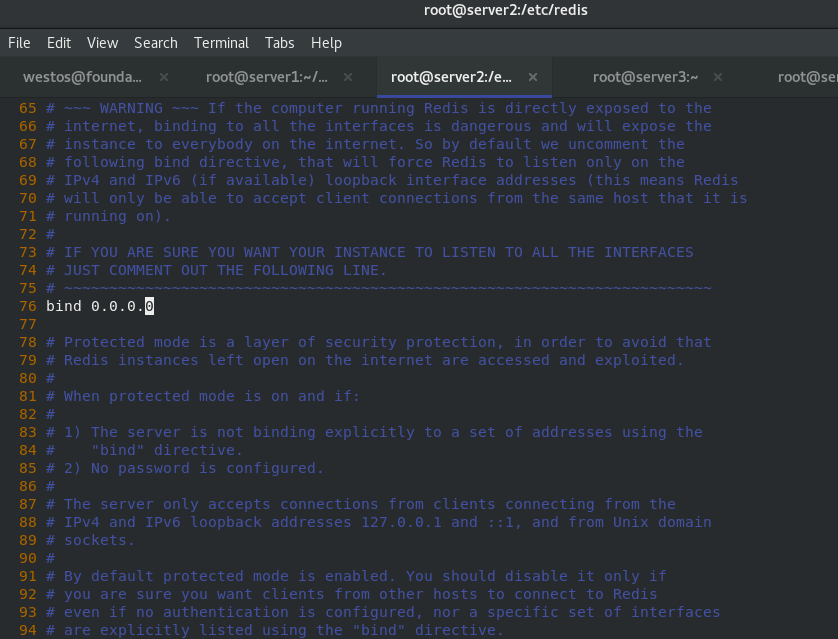Click 'running on).' on line 71
Viewport: 838px width, 639px height.
[118, 216]
